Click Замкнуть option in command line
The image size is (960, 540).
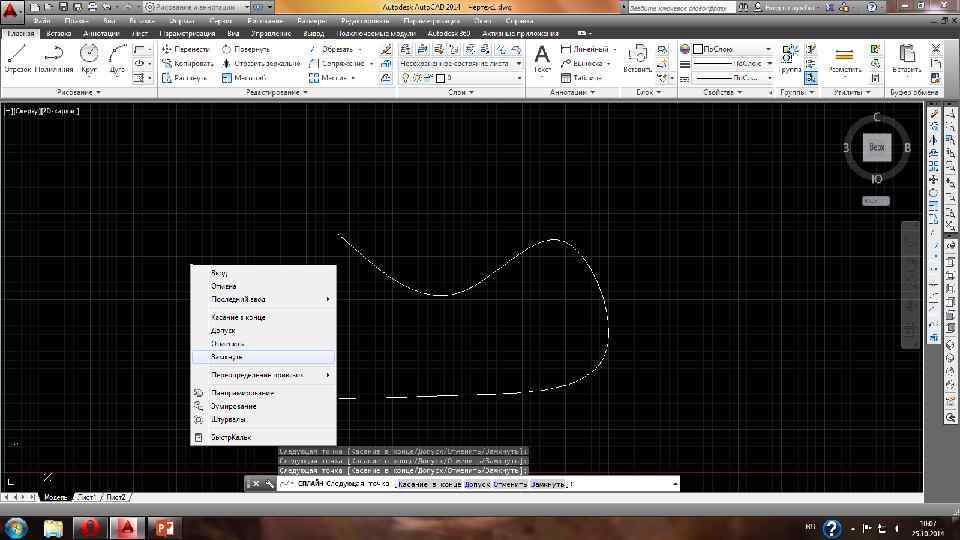[x=548, y=484]
